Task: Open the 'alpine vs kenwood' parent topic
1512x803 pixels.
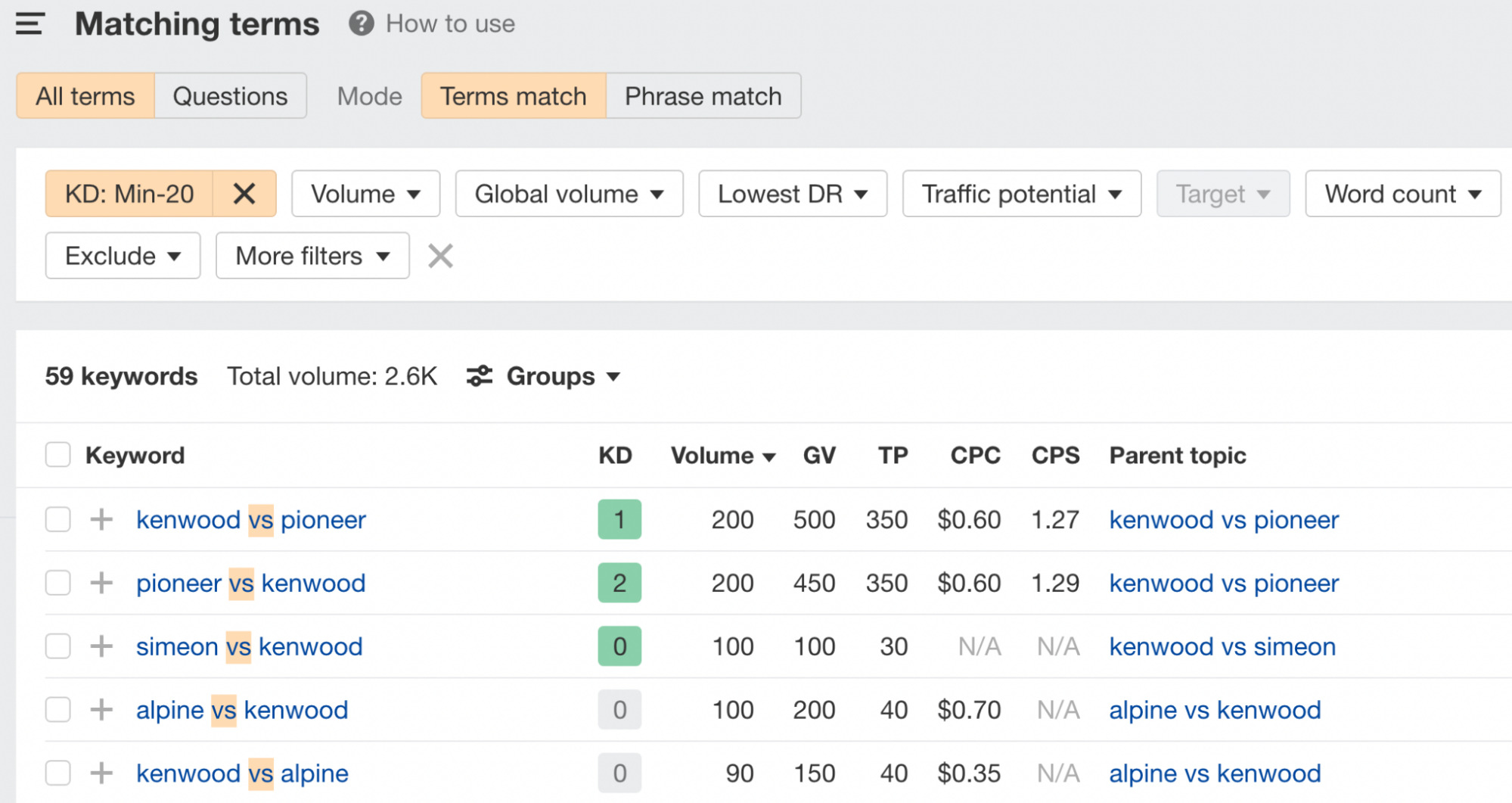Action: pos(1214,709)
